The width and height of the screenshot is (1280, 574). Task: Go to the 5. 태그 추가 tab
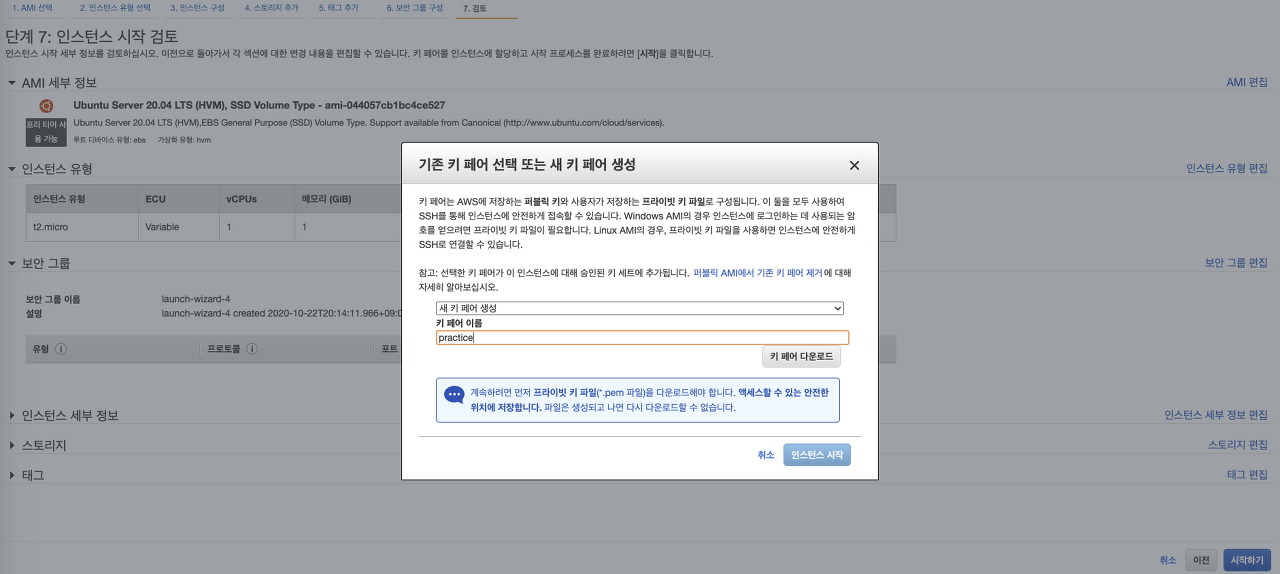[x=338, y=8]
